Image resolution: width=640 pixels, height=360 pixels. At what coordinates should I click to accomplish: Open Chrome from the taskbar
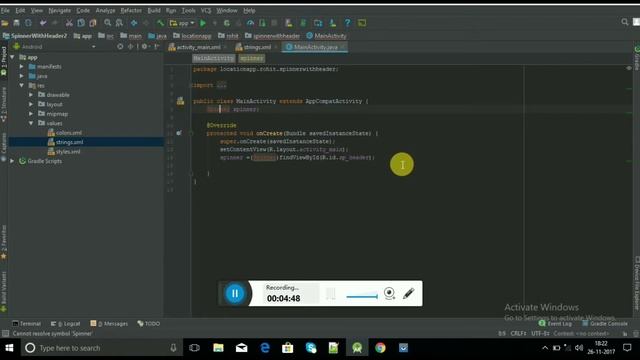coord(380,348)
